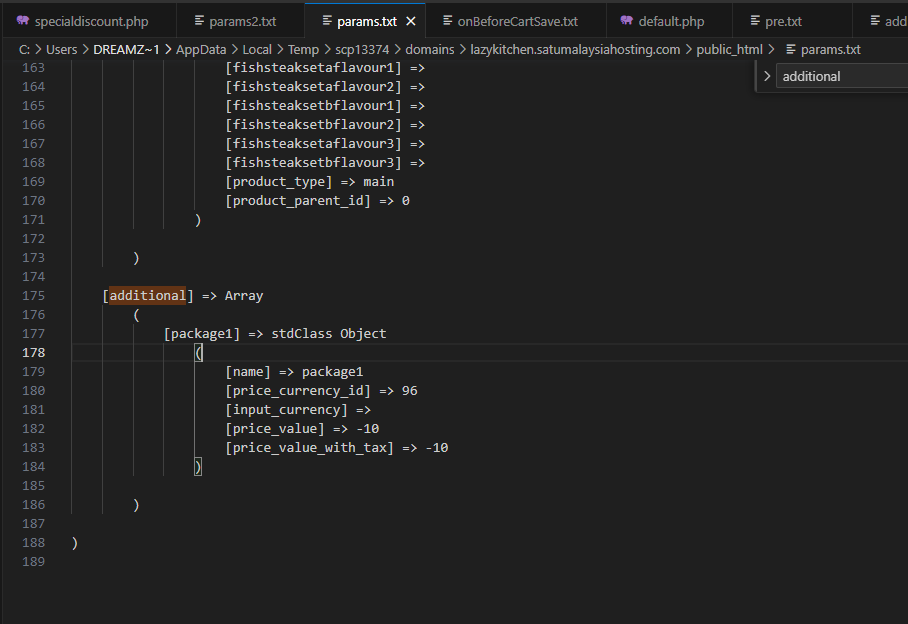Click the lazykitchen.satumalaysiahosting.com breadcrumb
The width and height of the screenshot is (908, 624).
tap(575, 49)
